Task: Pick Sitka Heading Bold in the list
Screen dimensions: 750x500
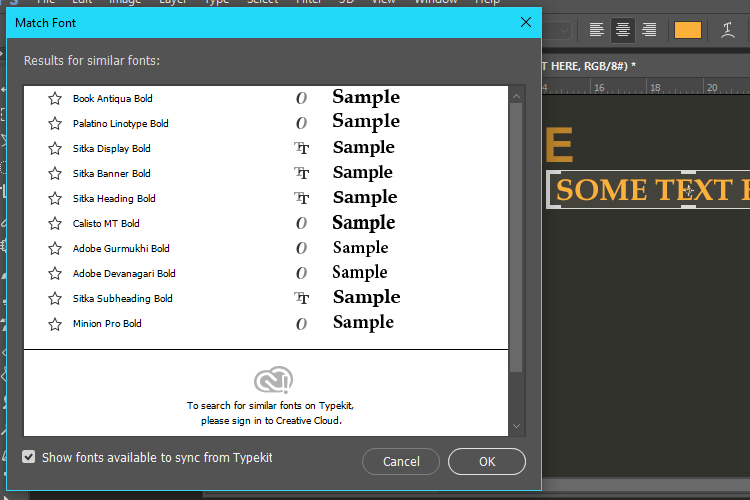Action: click(114, 198)
